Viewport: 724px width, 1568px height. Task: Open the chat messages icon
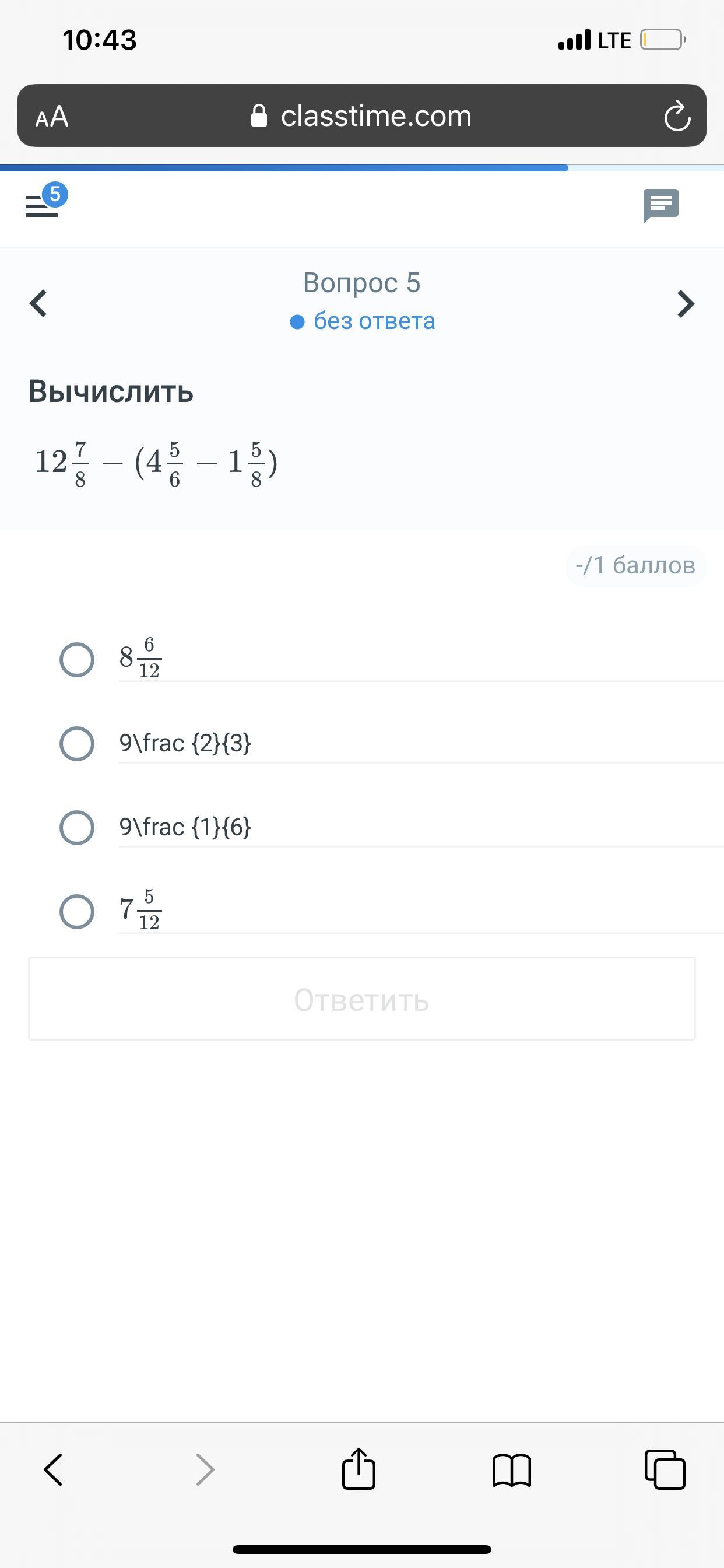[x=660, y=206]
